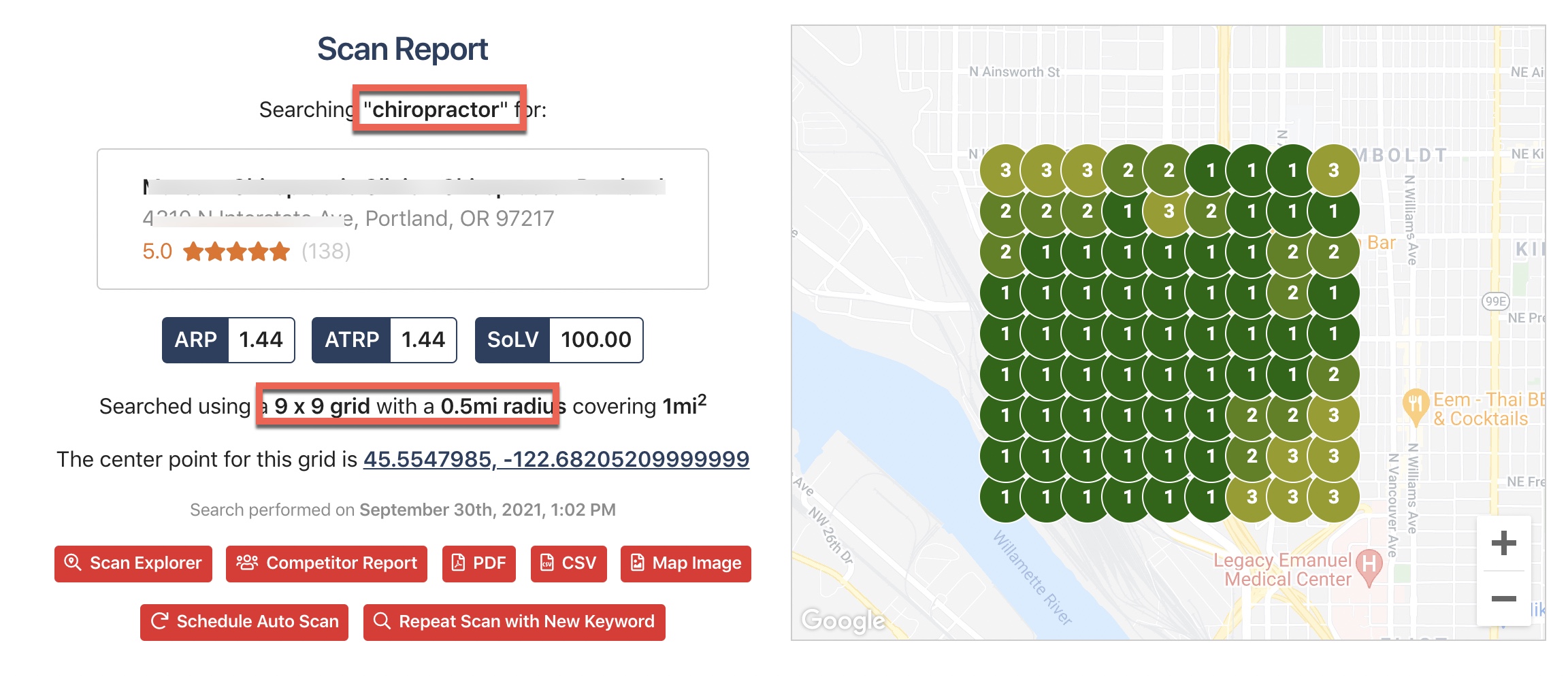Click the SoLV score badge
Screen dimensions: 1568x679
pyautogui.click(x=559, y=339)
